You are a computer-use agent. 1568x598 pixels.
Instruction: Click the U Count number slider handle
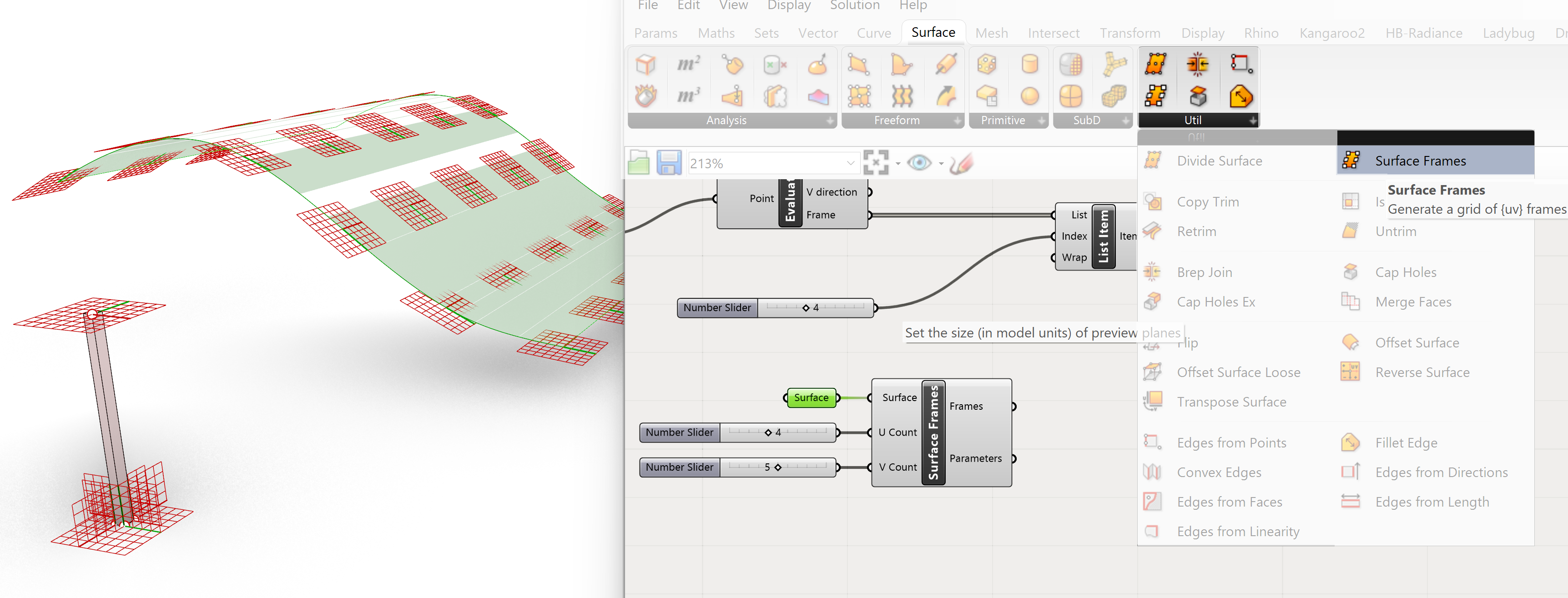coord(768,432)
